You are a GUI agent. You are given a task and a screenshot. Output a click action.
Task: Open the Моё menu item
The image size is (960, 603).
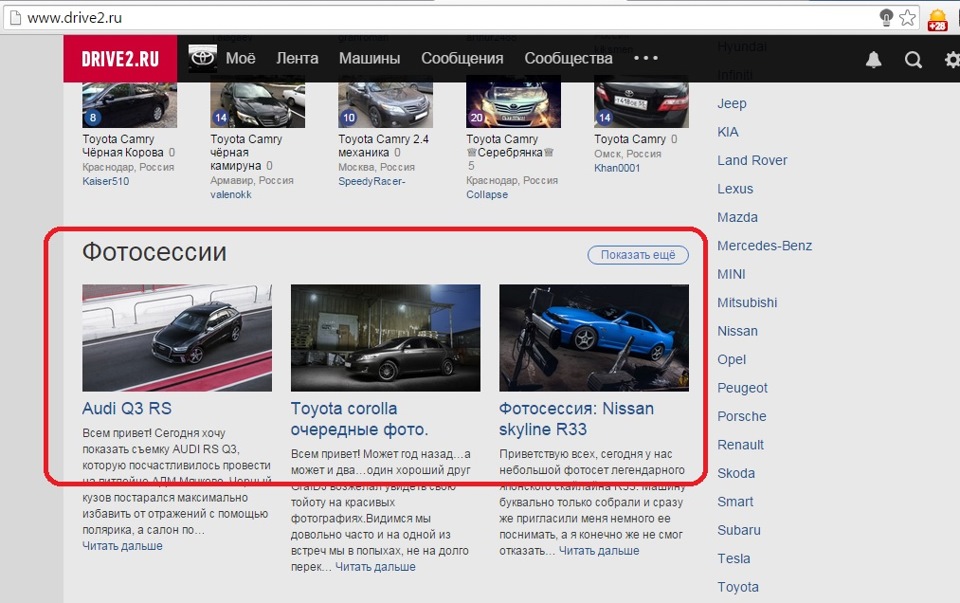241,58
